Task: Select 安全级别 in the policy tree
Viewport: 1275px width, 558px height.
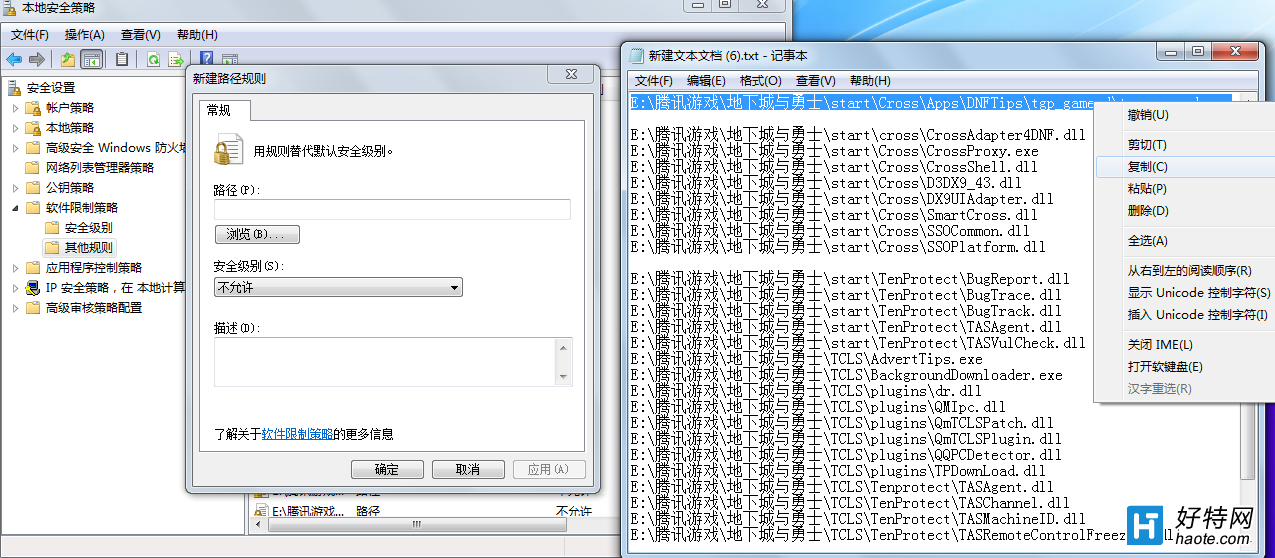Action: [88, 227]
